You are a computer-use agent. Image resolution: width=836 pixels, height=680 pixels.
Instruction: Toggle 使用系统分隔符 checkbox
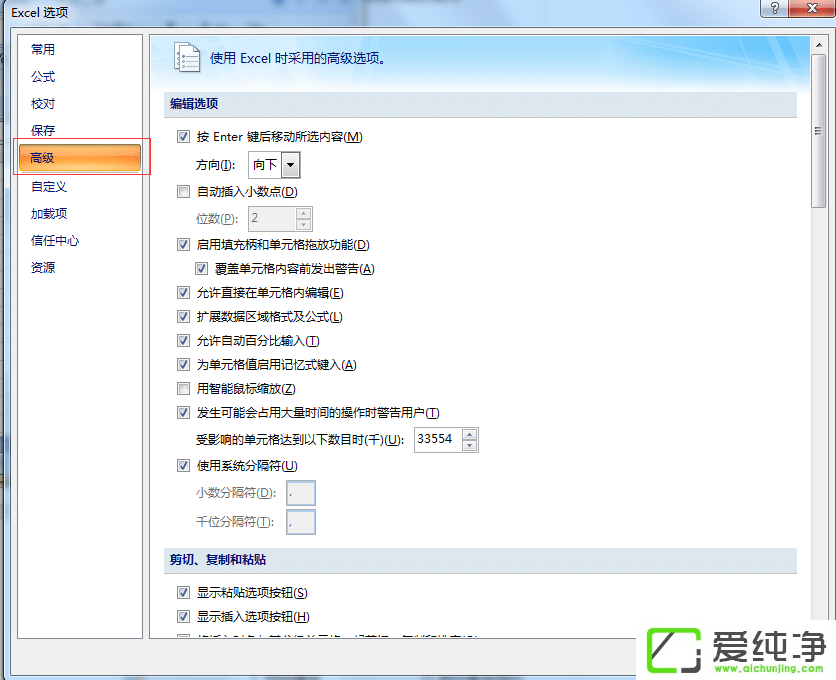(183, 466)
